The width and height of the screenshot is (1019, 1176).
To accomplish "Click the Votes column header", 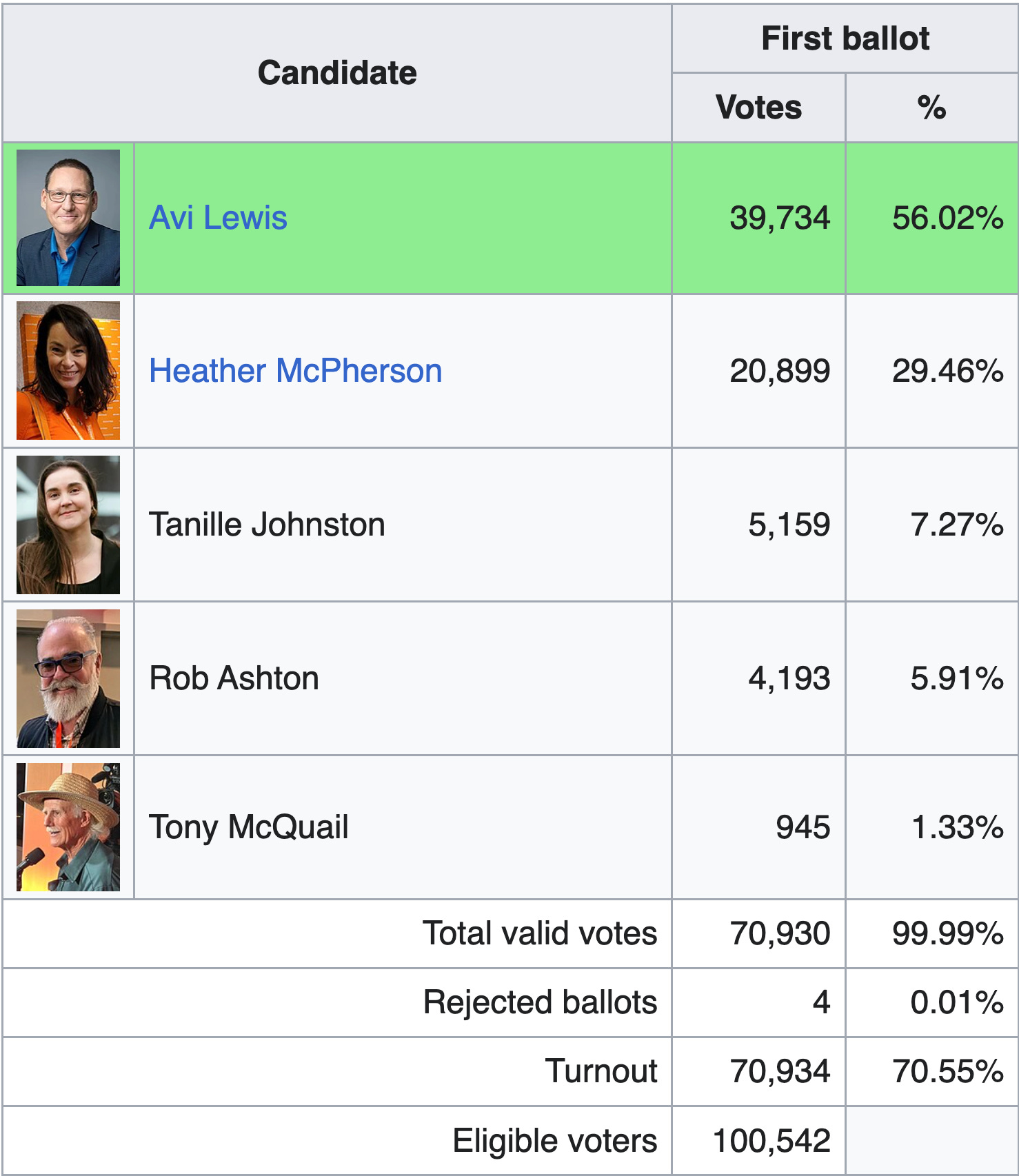I will [759, 108].
